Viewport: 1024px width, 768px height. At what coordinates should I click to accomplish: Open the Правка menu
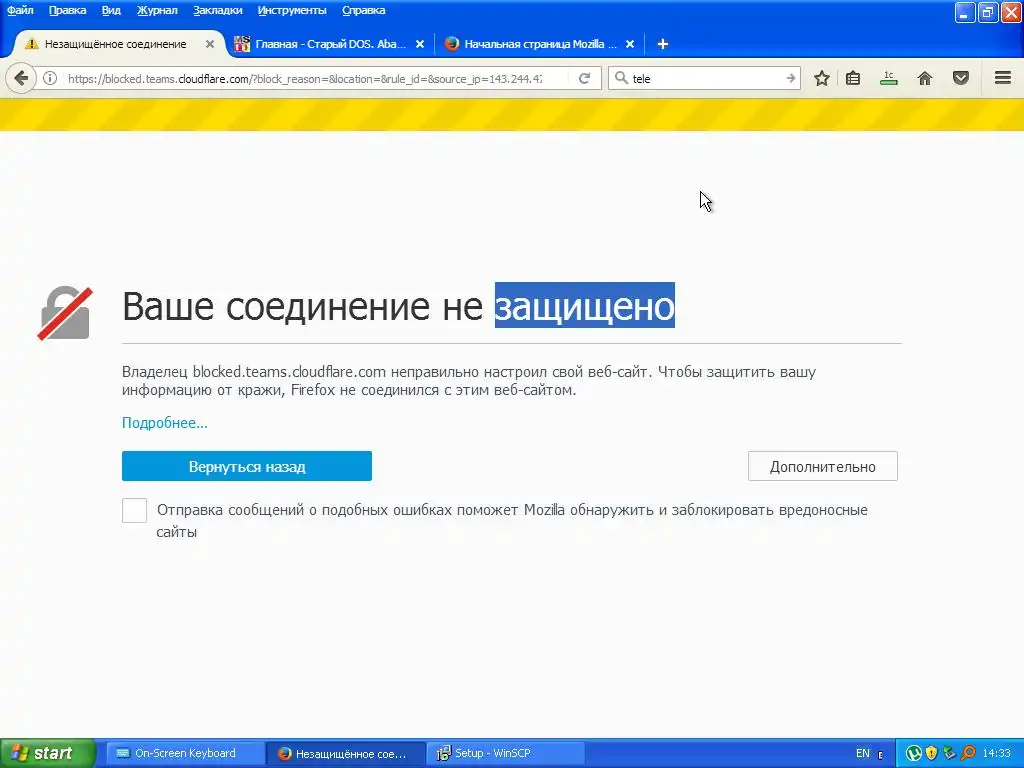click(x=67, y=10)
